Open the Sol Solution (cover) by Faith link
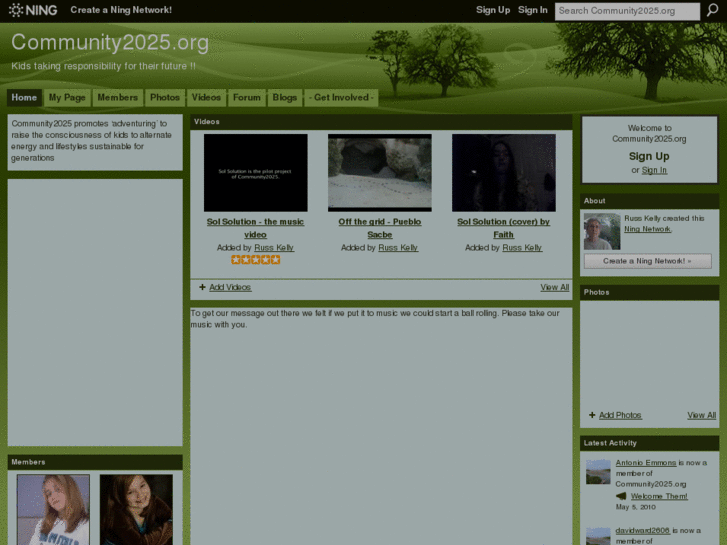727x545 pixels. point(504,228)
